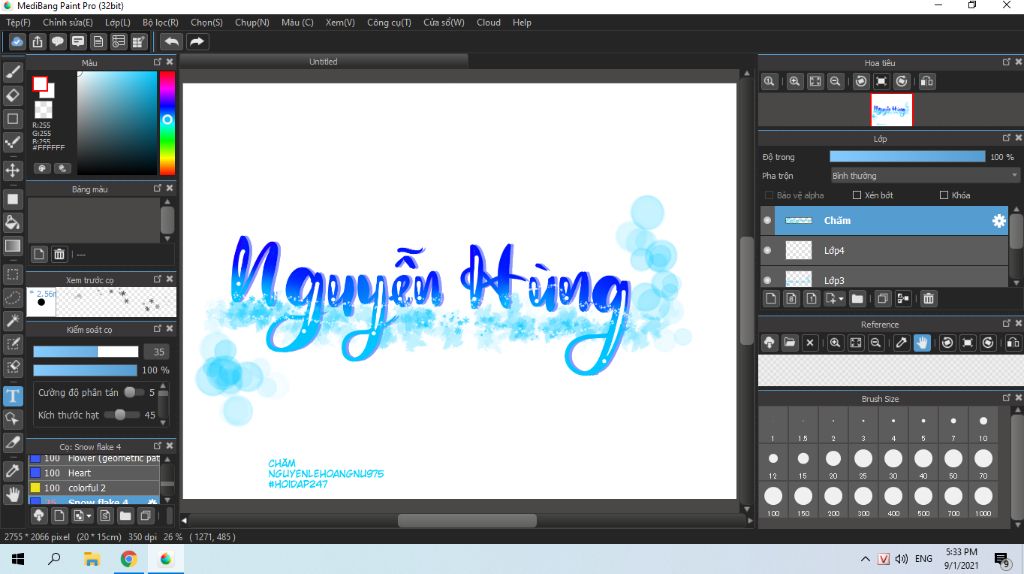Screen dimensions: 1024x574
Task: Click the horizontal canvas scrollbar
Action: coord(467,520)
